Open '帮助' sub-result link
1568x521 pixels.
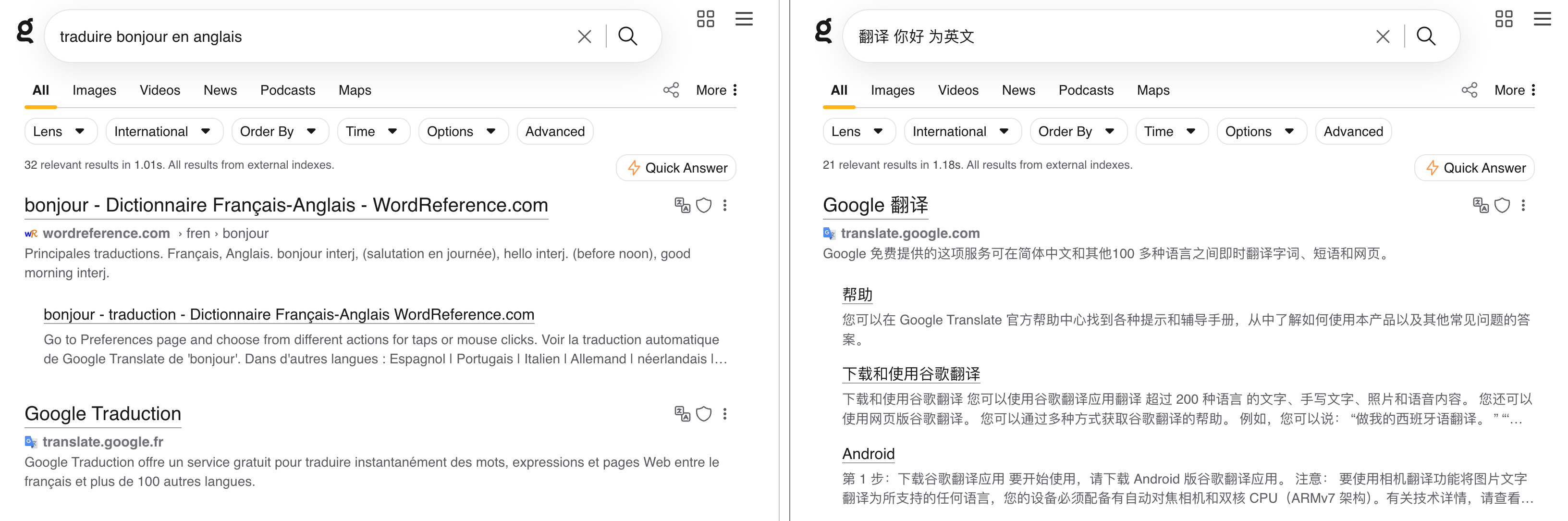tap(857, 295)
